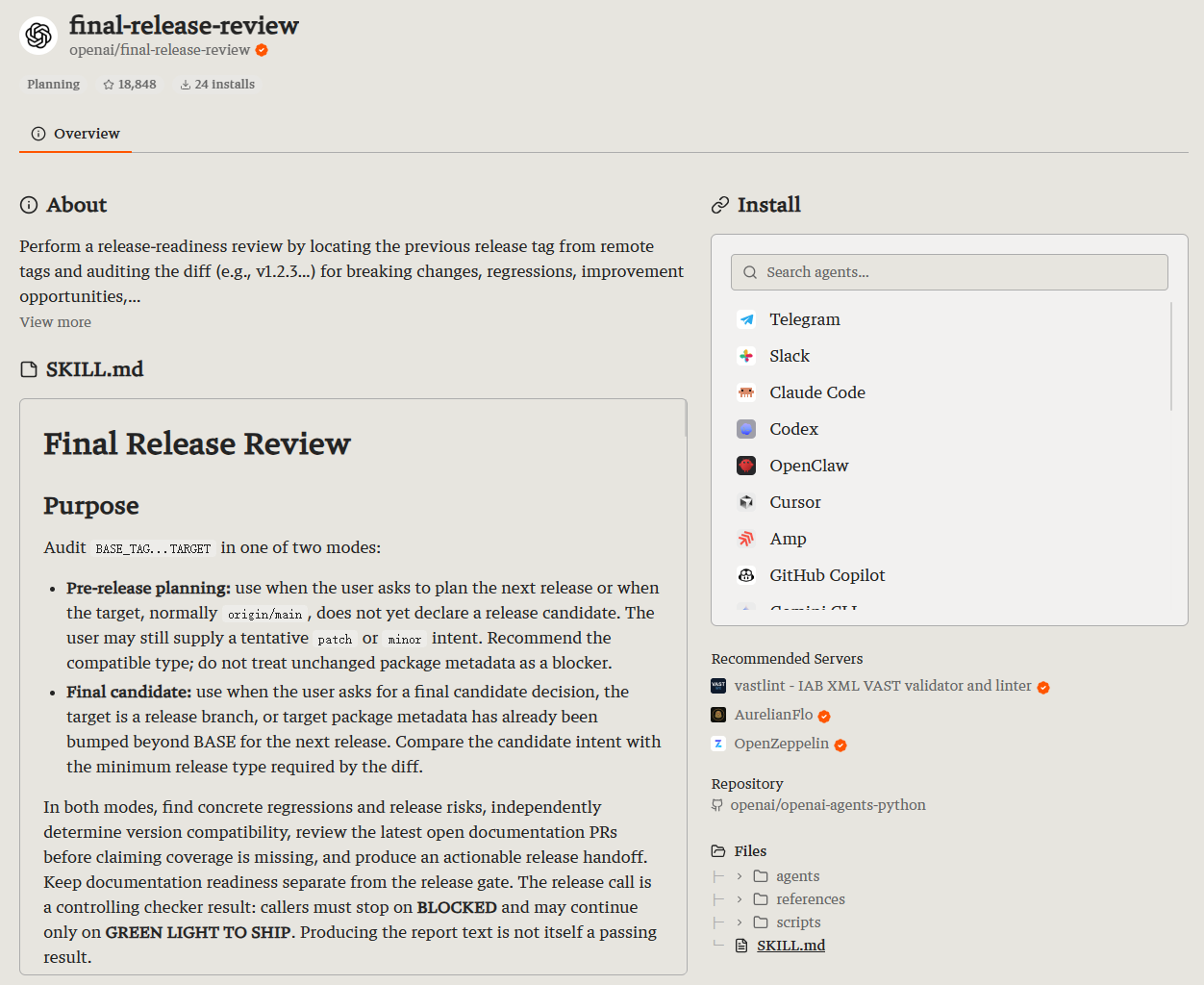
Task: Select Telegram in the agent list
Action: tap(948, 319)
